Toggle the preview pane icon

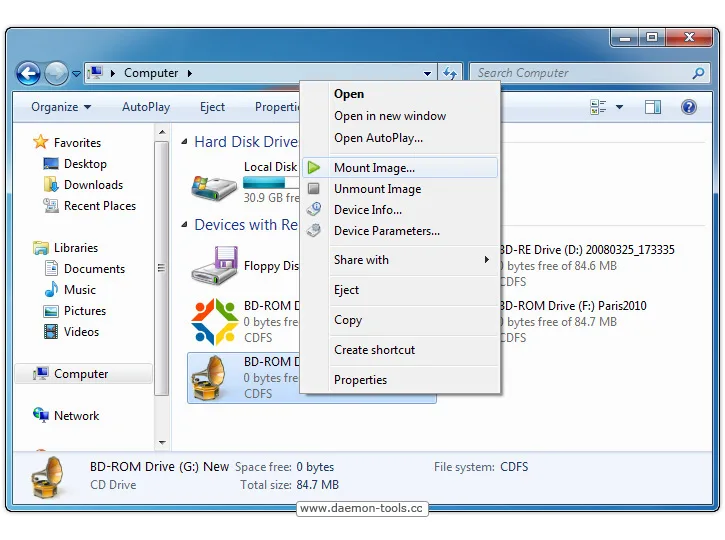[653, 107]
